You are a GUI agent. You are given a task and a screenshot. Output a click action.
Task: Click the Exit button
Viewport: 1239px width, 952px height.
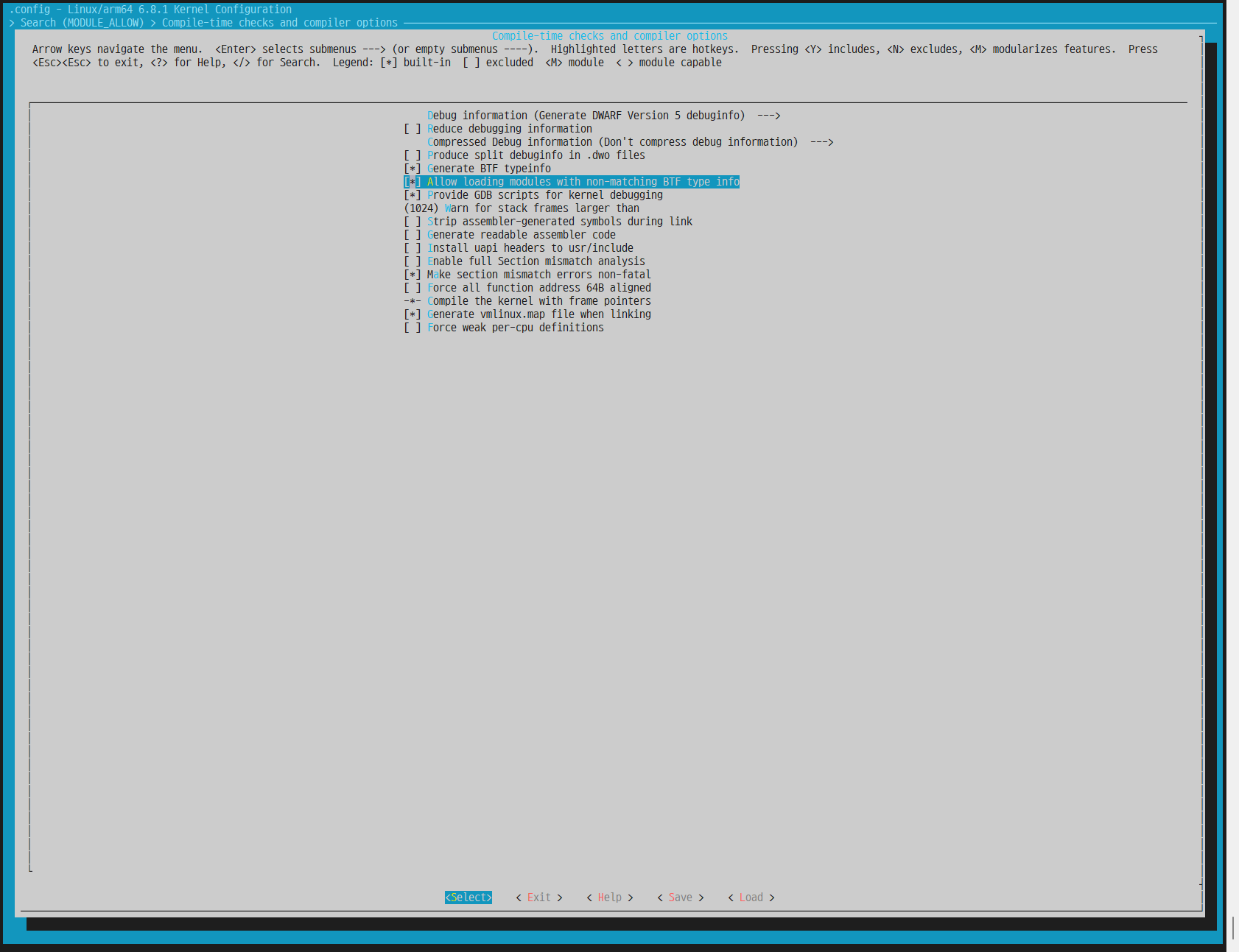(539, 898)
